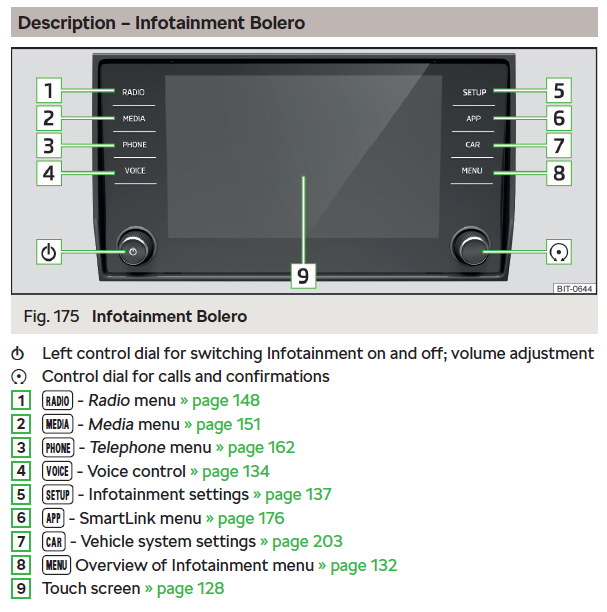The width and height of the screenshot is (607, 612).
Task: Tap the center of the touch screen display
Action: [303, 157]
